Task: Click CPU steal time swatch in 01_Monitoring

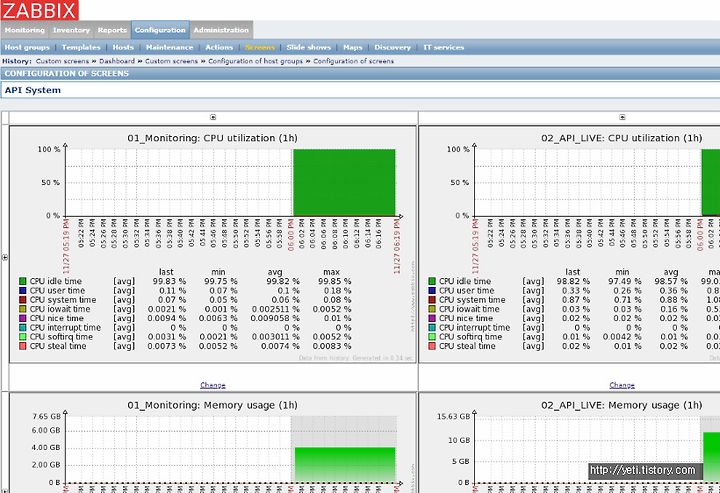Action: tap(23, 346)
